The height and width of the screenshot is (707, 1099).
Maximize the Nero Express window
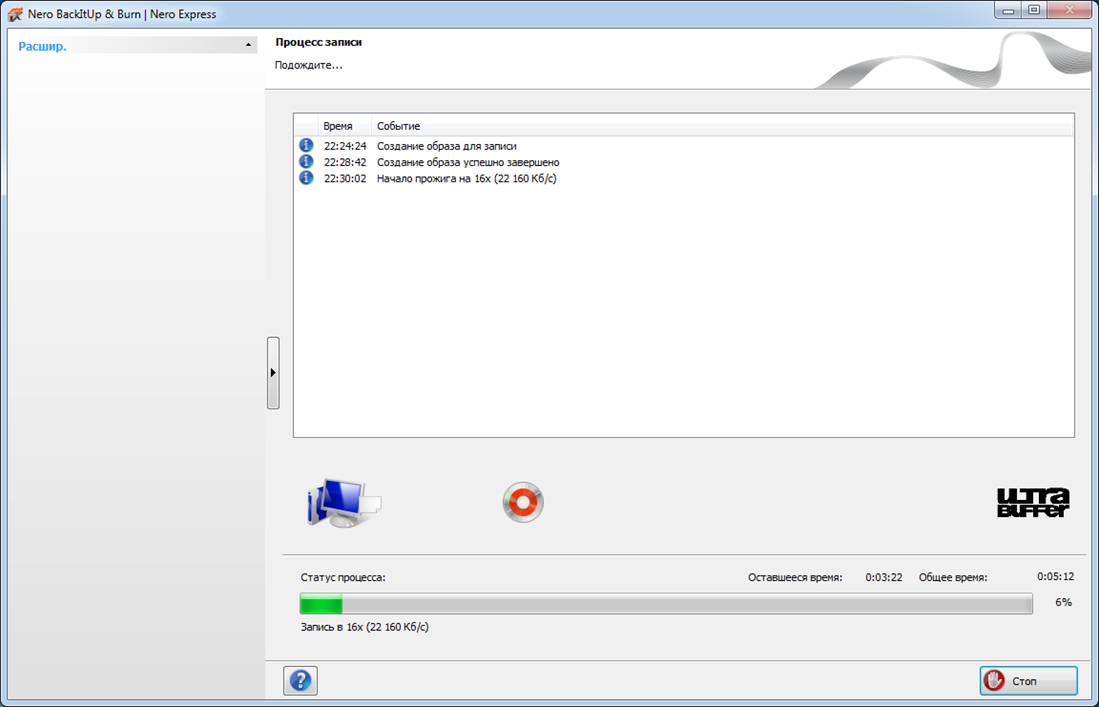[1034, 11]
